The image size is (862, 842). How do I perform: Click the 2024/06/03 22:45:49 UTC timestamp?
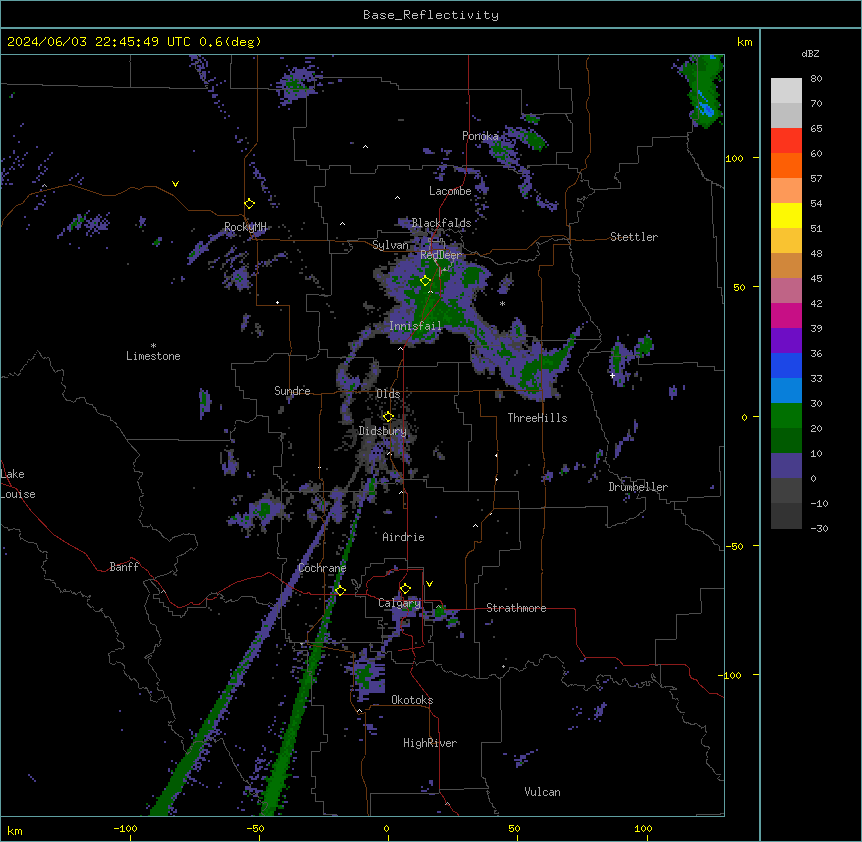[x=99, y=42]
